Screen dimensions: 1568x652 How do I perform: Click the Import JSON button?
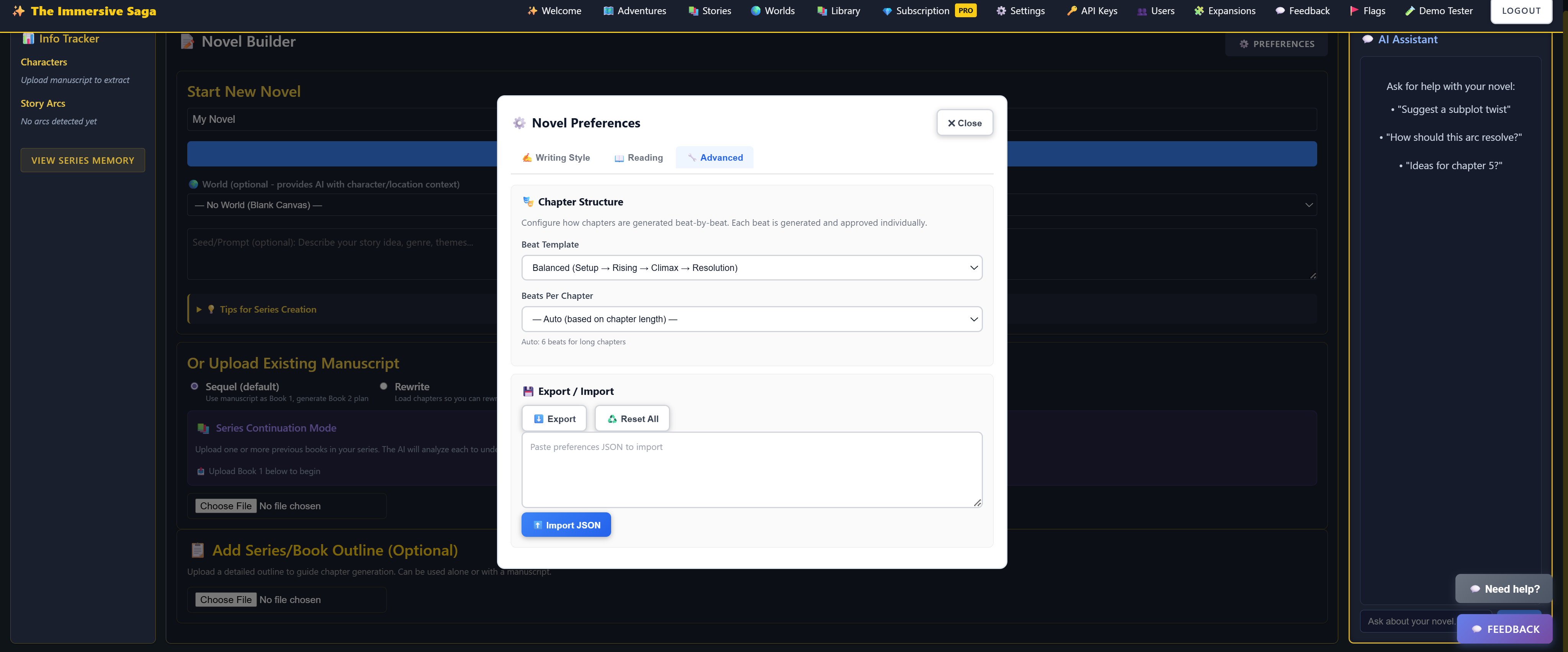click(x=566, y=525)
